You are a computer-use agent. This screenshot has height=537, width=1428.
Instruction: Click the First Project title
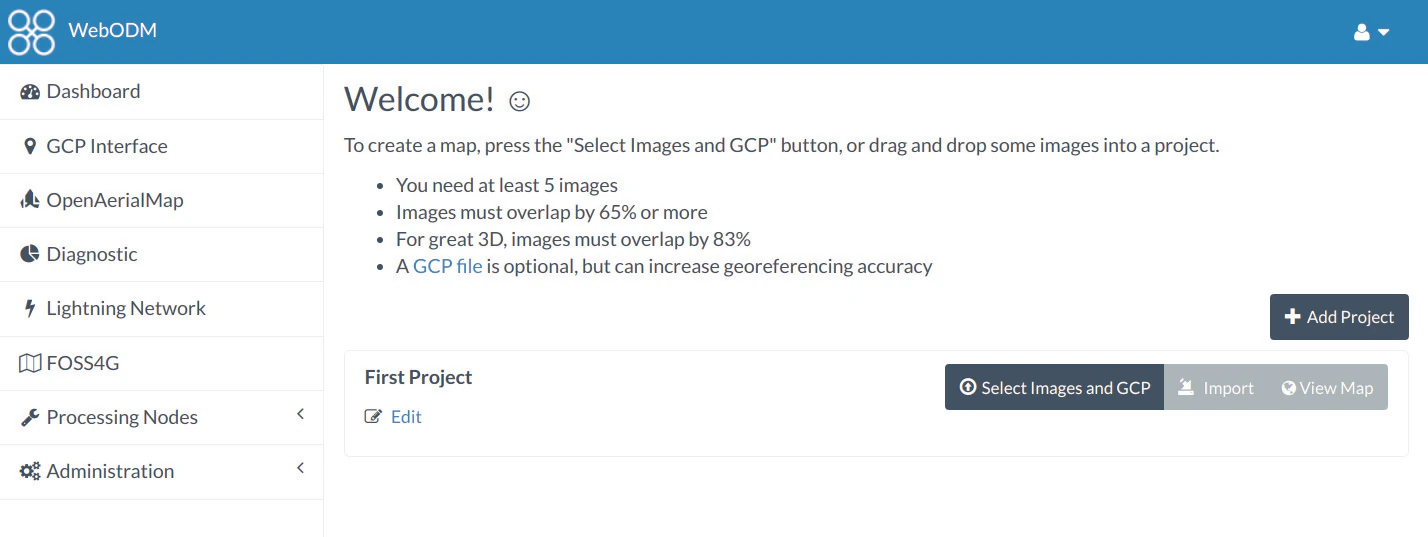[x=418, y=377]
